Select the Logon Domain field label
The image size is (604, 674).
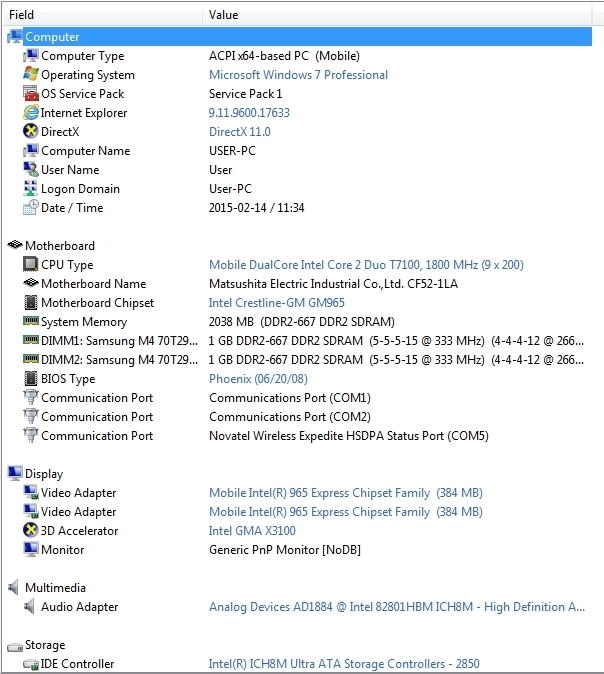coord(80,189)
